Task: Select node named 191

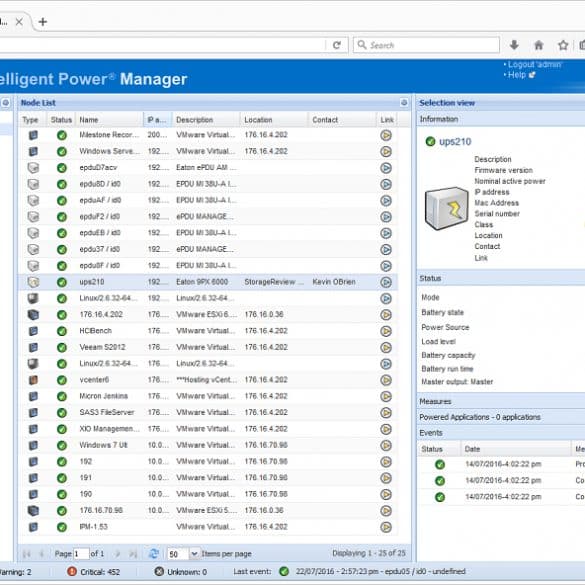Action: (x=85, y=478)
